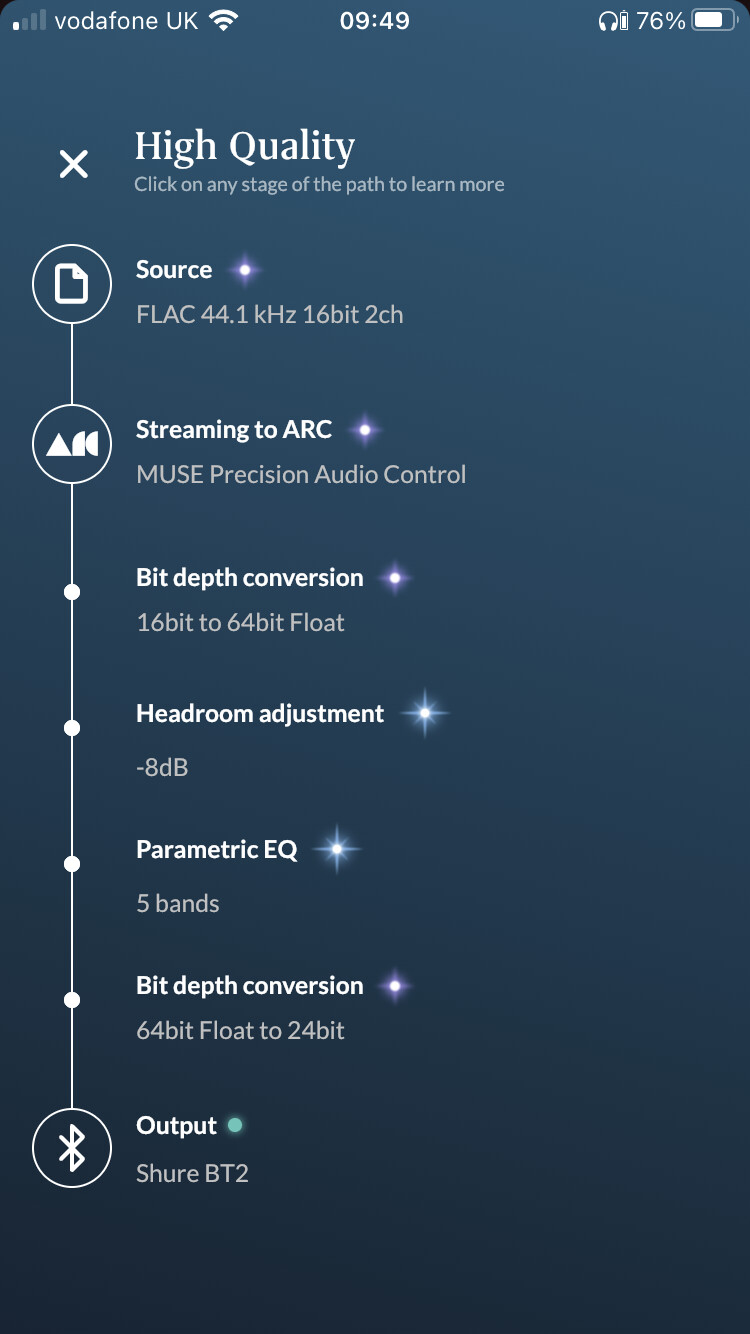Open the Parametric EQ stage details
Image resolution: width=750 pixels, height=1334 pixels.
[217, 850]
